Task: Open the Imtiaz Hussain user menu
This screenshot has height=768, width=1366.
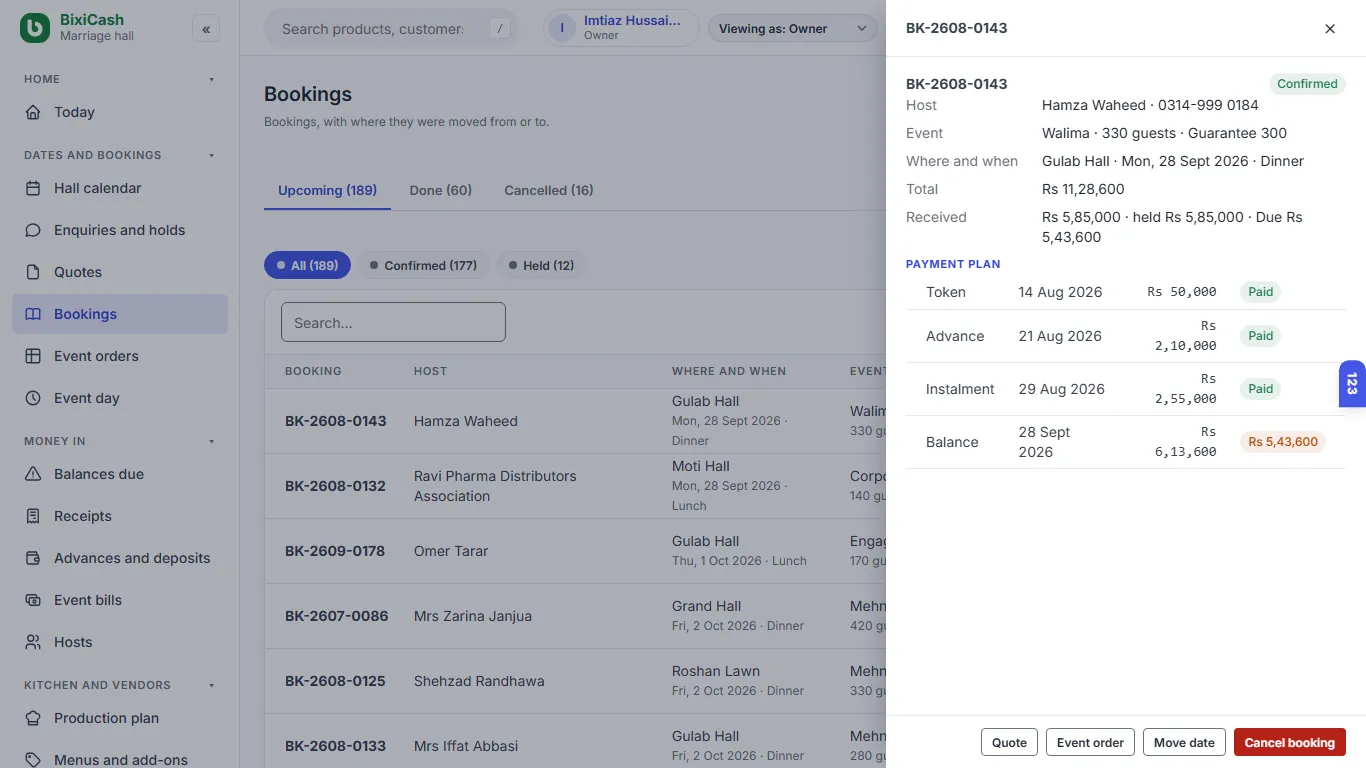Action: (621, 28)
